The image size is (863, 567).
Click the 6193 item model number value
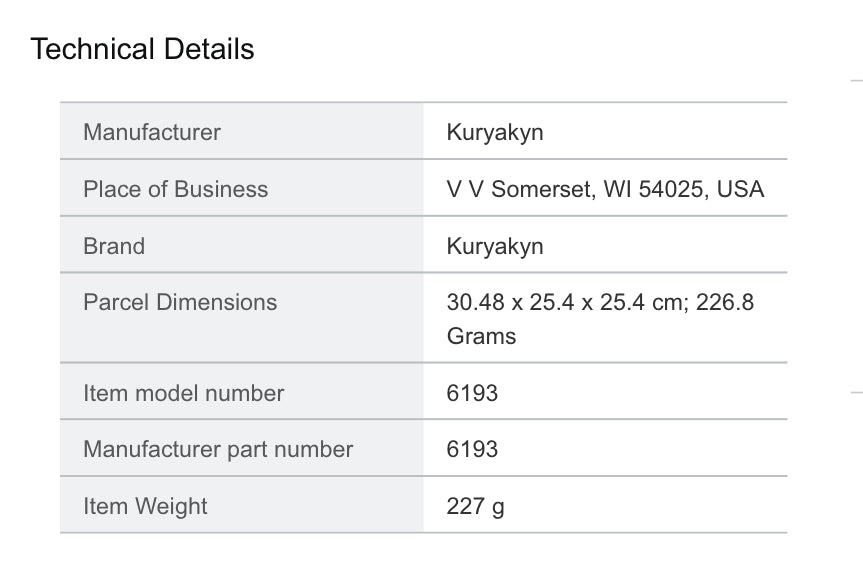[x=473, y=393]
